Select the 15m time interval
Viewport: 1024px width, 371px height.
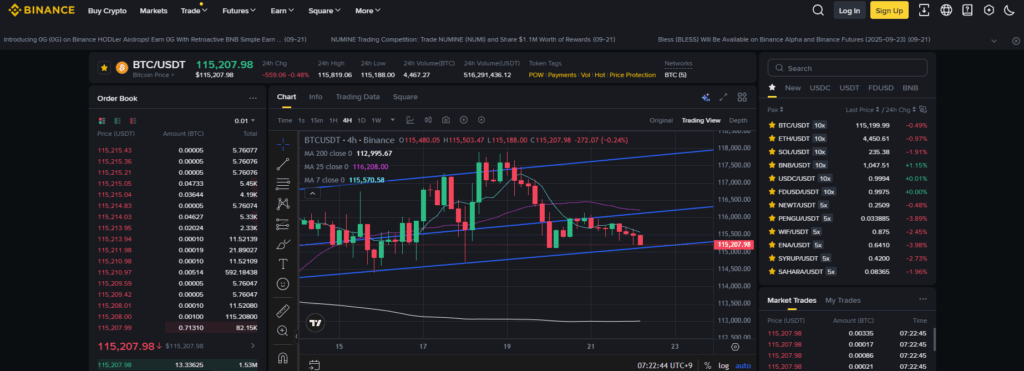click(317, 120)
